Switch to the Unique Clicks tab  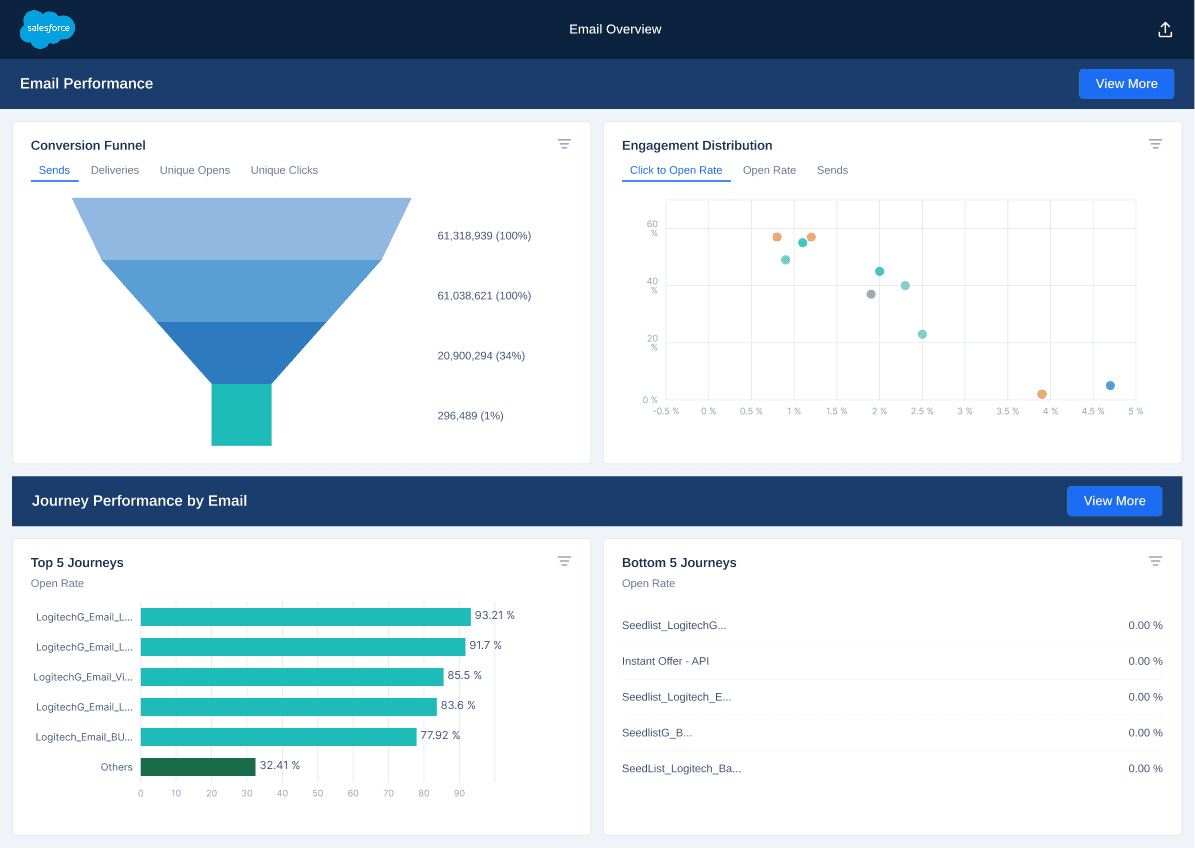(284, 170)
